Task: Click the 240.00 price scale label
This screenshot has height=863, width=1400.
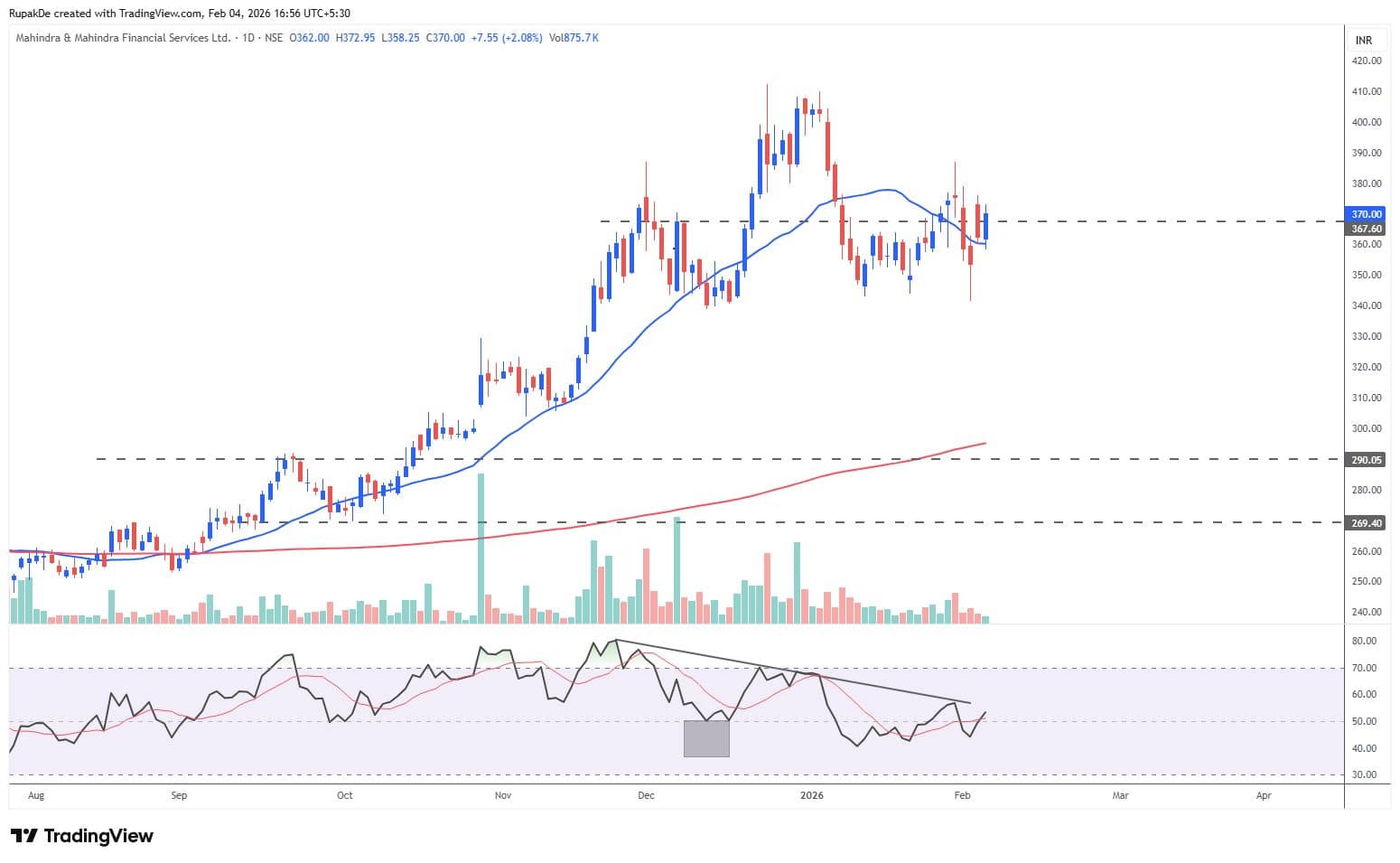Action: pos(1367,612)
